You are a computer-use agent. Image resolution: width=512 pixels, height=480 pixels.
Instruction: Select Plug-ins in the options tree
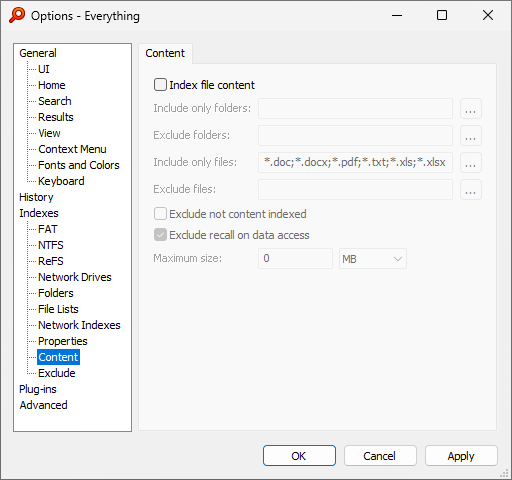pyautogui.click(x=38, y=389)
